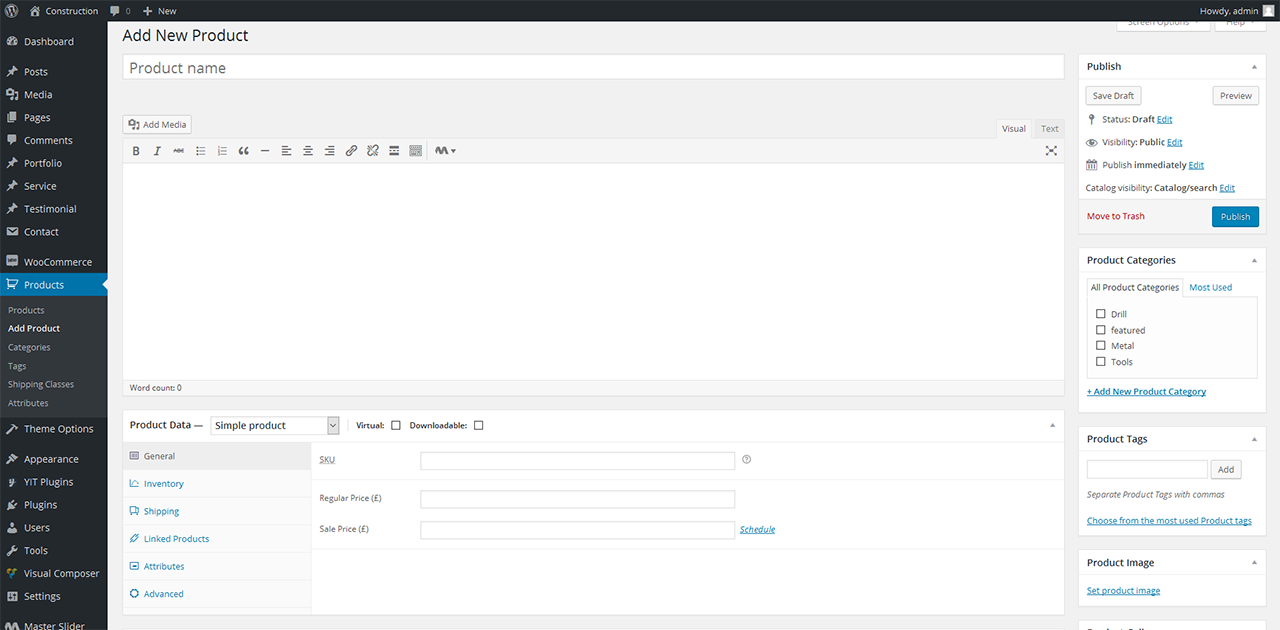
Task: Open the comments bubble in admin bar
Action: [119, 11]
